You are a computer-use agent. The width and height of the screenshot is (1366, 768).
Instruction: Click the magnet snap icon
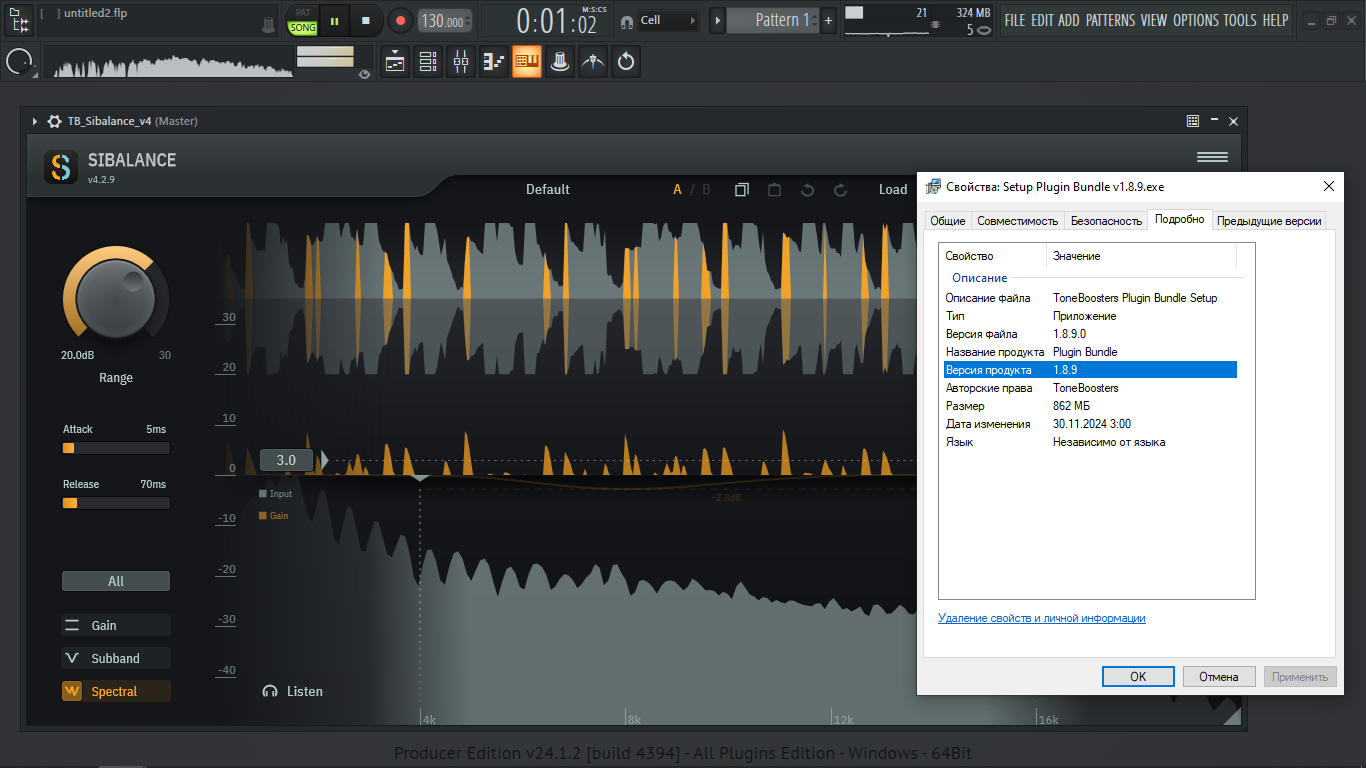click(626, 21)
